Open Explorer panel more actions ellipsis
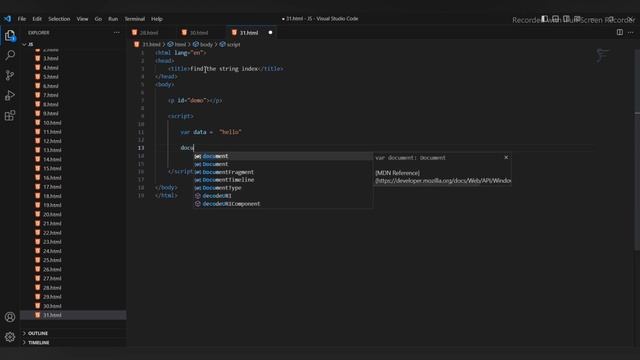 pos(117,33)
